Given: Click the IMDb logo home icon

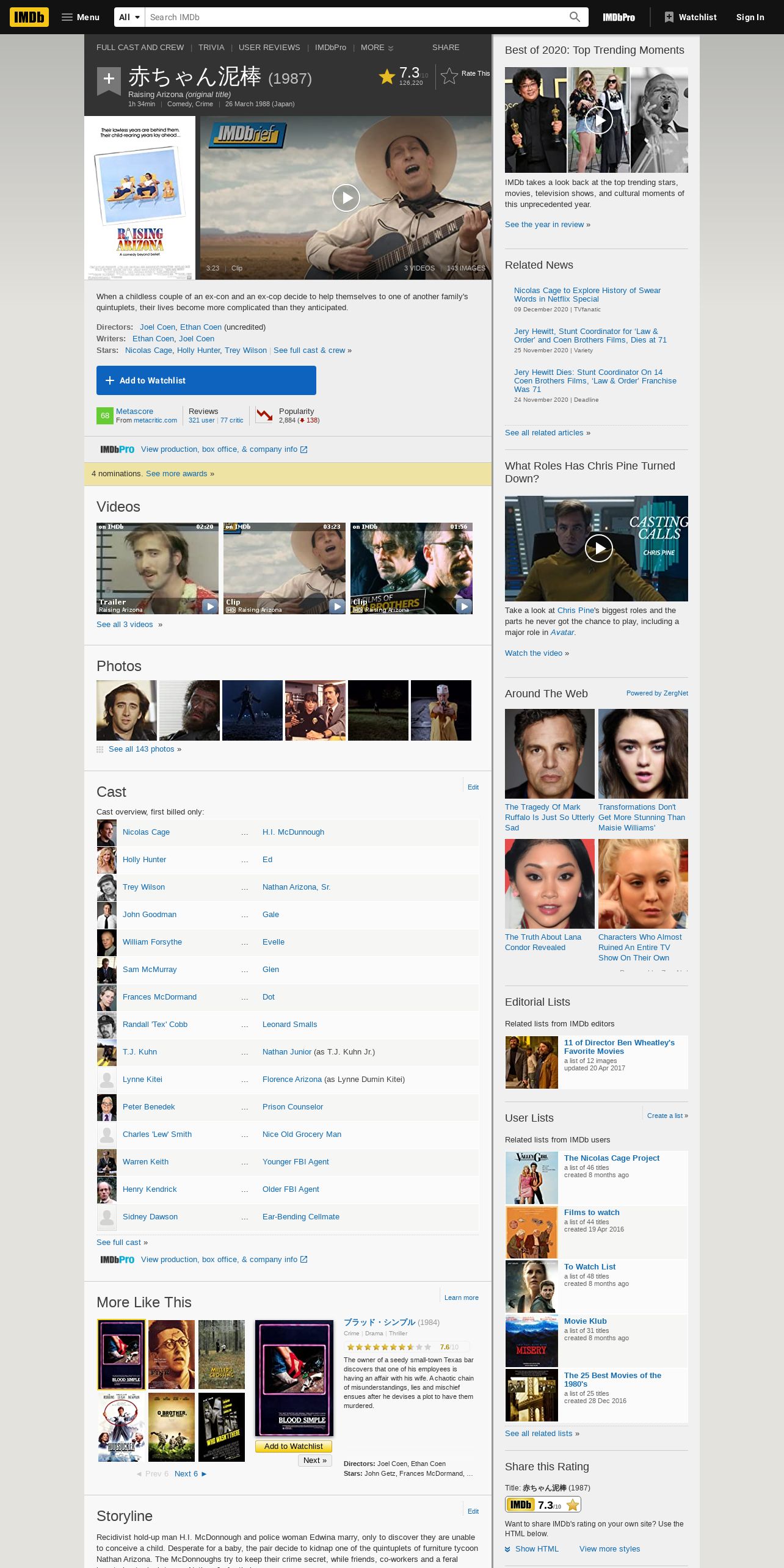Looking at the screenshot, I should point(29,17).
